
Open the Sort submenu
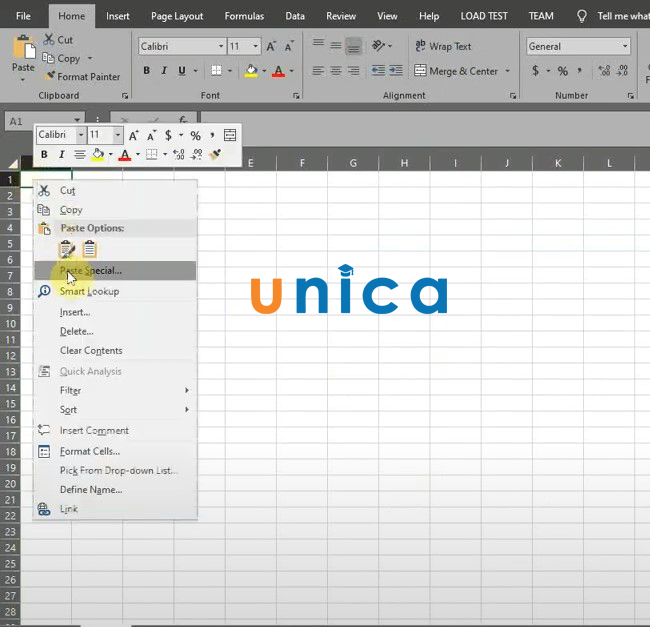(115, 409)
